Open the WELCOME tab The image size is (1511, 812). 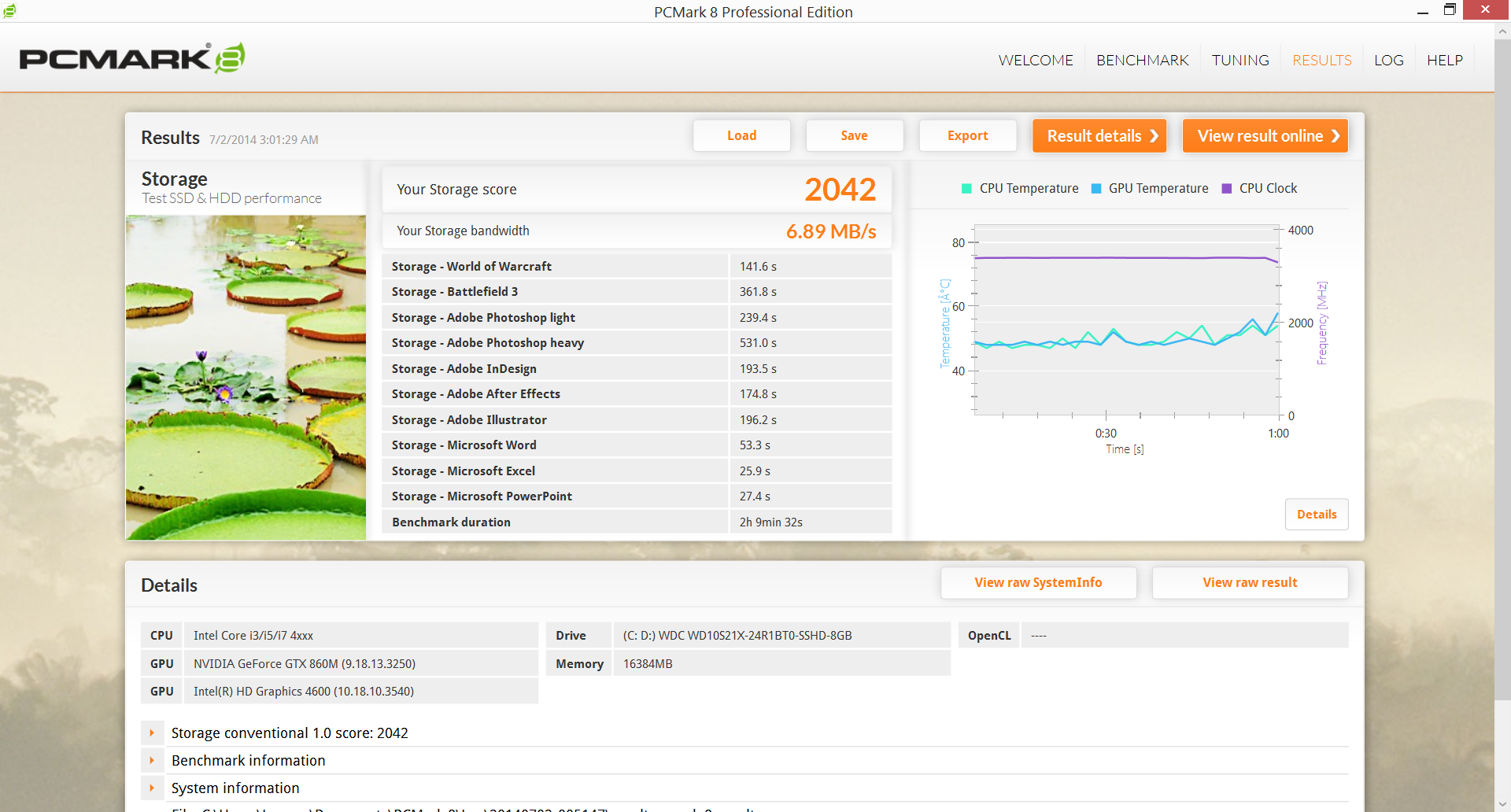coord(1036,61)
